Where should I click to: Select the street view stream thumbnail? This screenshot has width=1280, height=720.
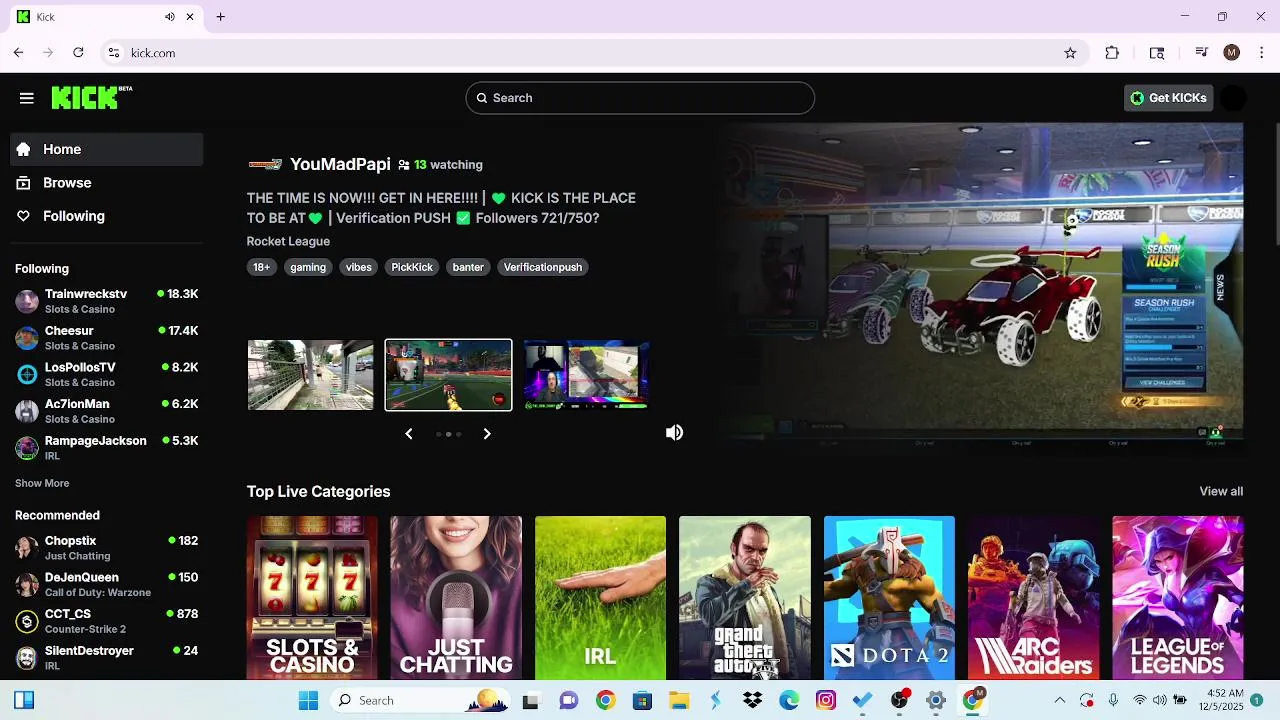[x=310, y=375]
